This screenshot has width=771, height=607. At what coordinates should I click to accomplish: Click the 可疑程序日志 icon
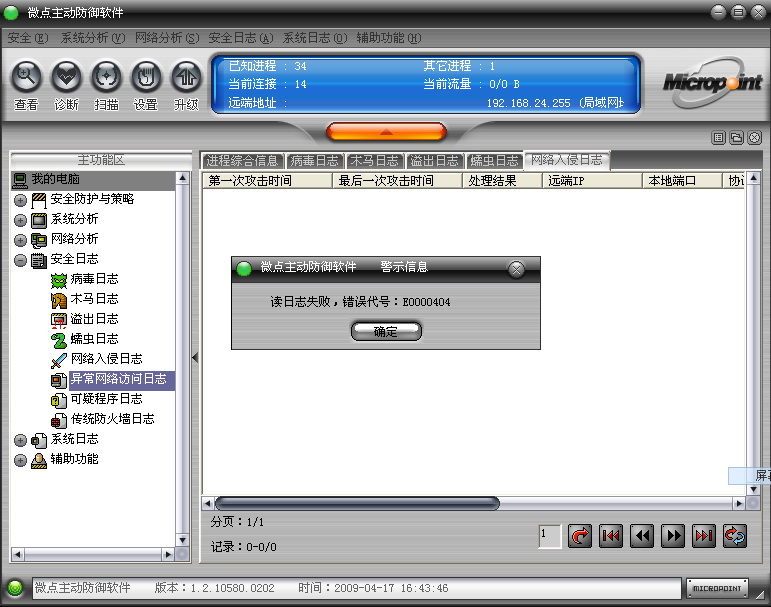click(59, 400)
